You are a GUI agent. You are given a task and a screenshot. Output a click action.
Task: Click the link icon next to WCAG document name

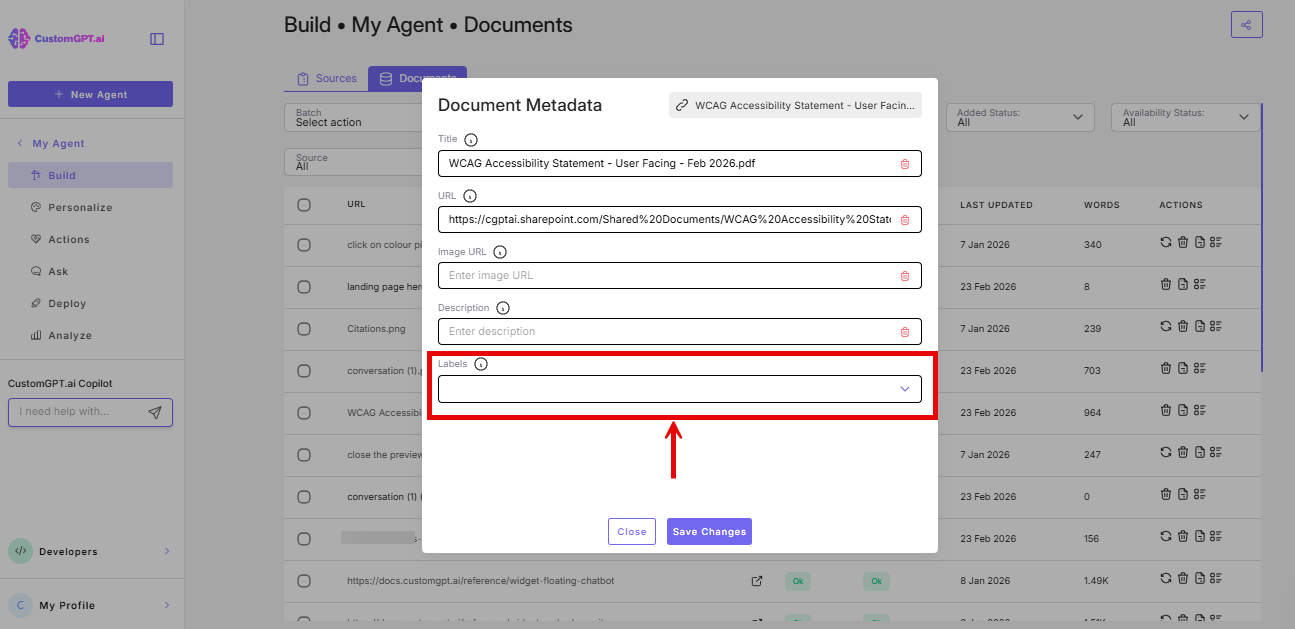[683, 105]
